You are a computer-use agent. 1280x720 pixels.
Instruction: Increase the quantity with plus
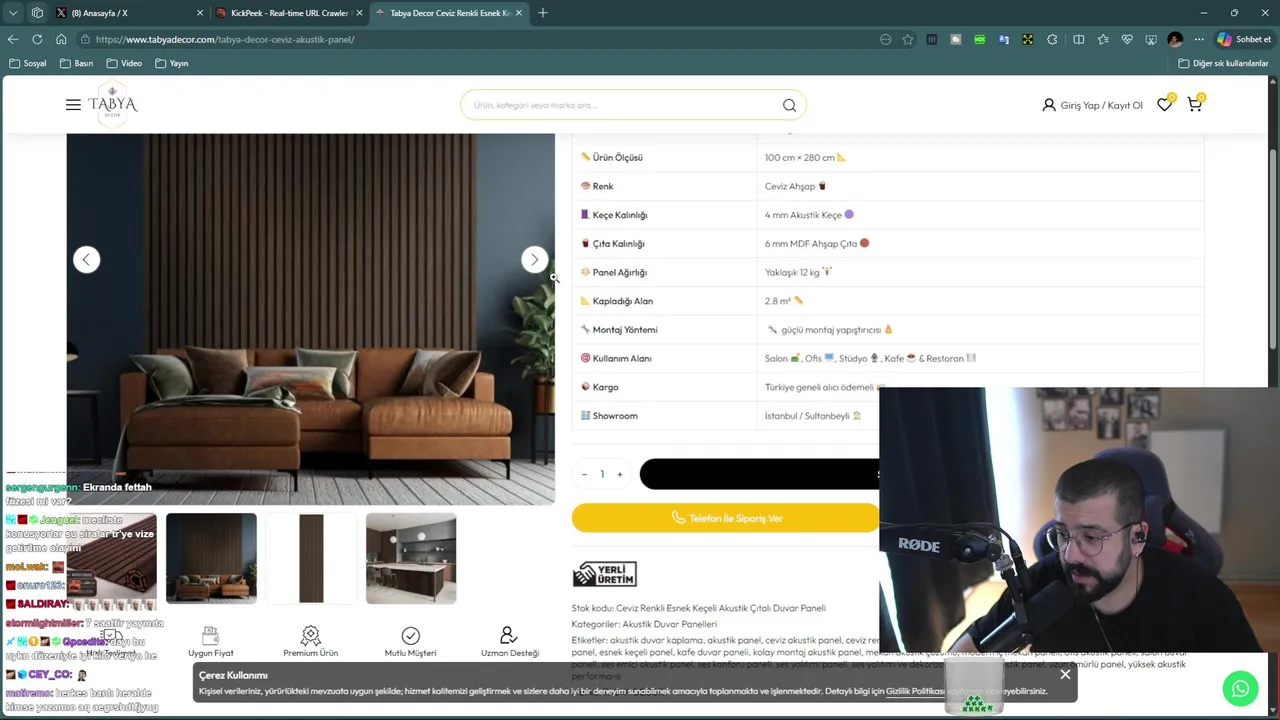point(619,474)
